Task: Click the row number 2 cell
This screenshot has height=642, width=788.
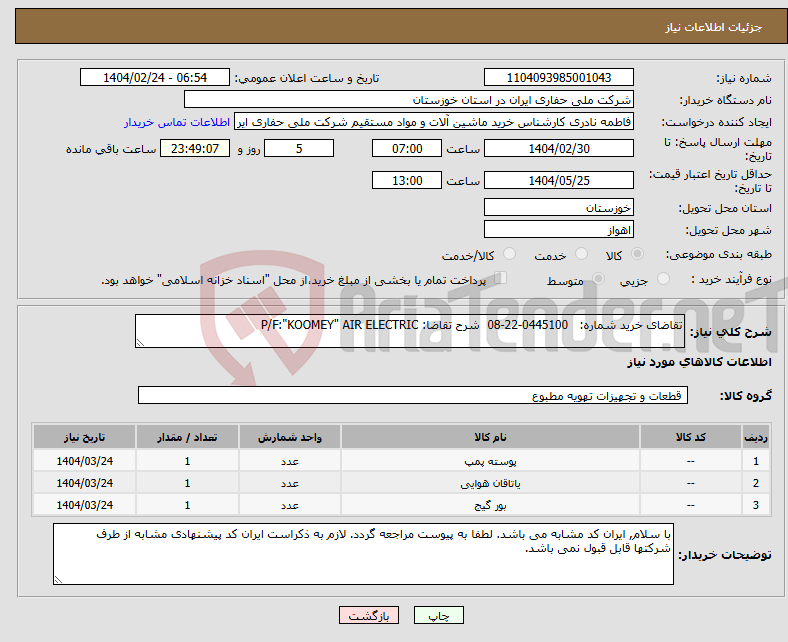Action: [x=756, y=483]
